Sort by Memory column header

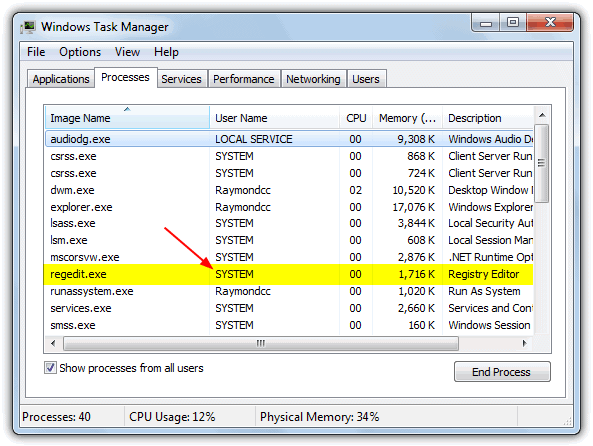[x=407, y=118]
